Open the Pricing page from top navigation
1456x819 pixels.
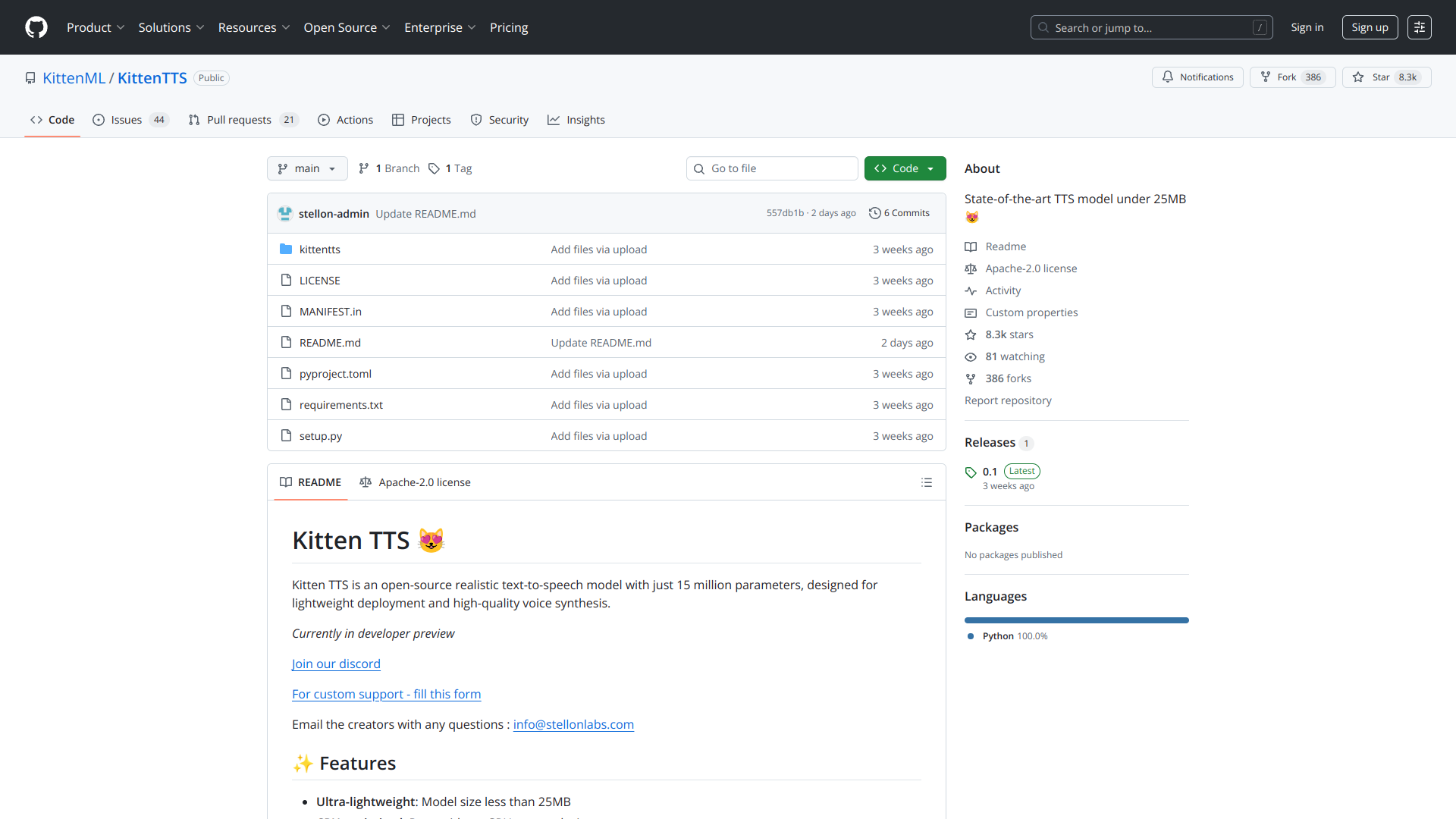508,27
